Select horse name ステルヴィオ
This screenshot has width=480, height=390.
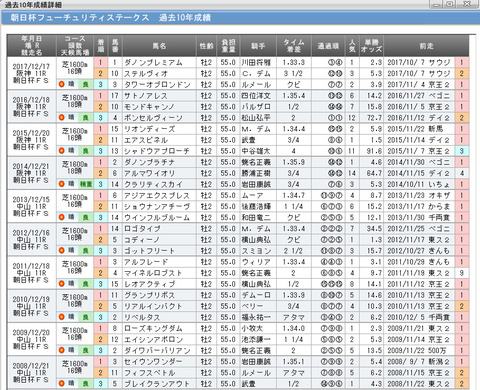[146, 73]
